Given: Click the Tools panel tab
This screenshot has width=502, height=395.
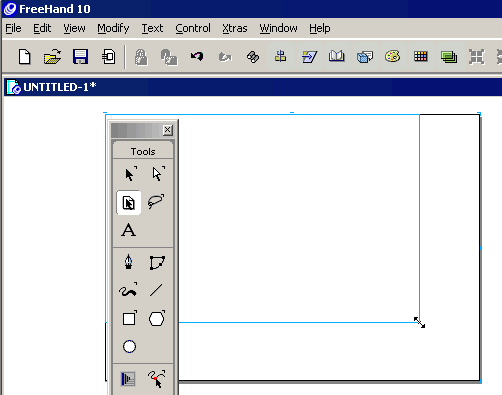Looking at the screenshot, I should pyautogui.click(x=143, y=151).
